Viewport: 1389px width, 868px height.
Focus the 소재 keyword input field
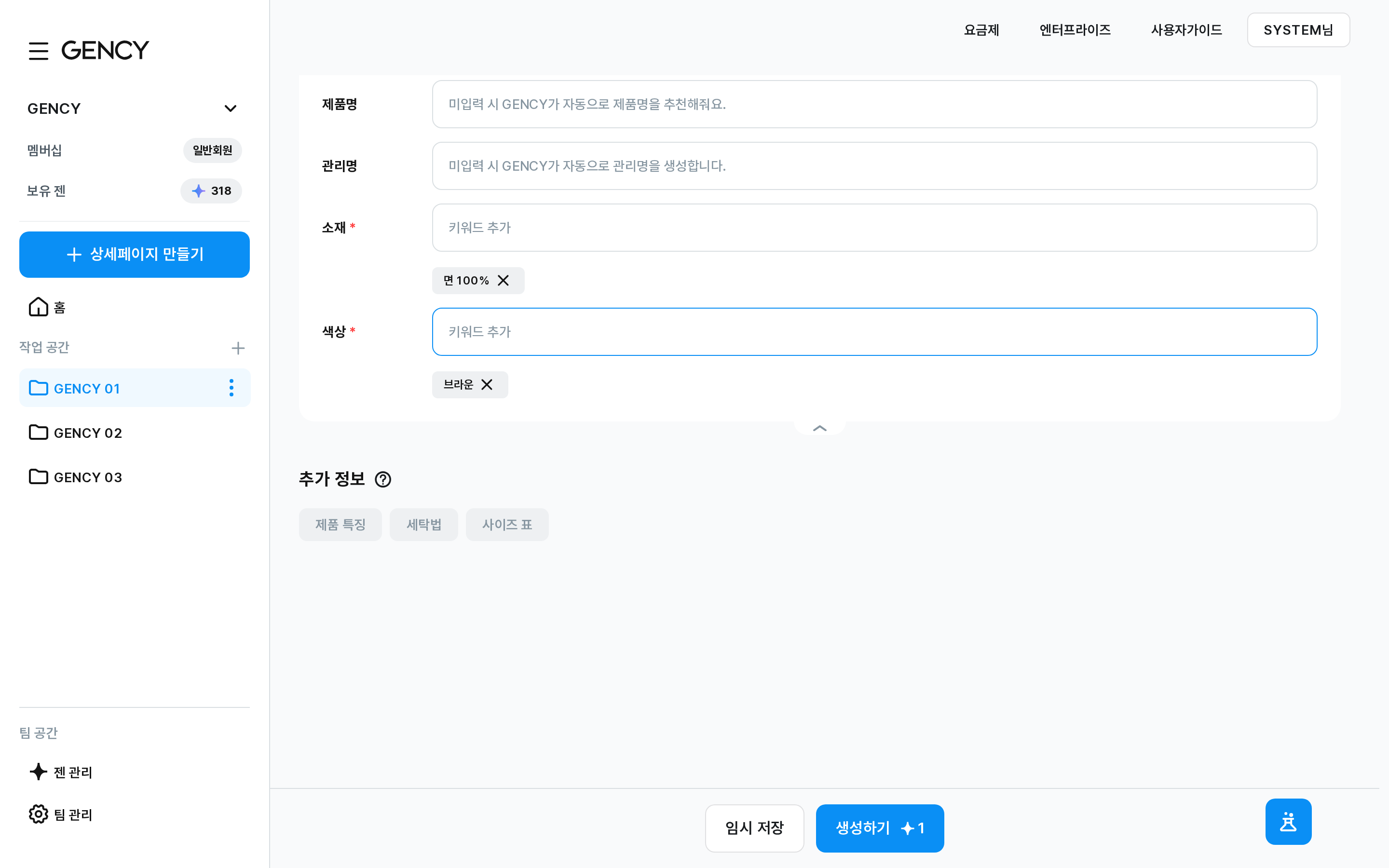tap(874, 227)
